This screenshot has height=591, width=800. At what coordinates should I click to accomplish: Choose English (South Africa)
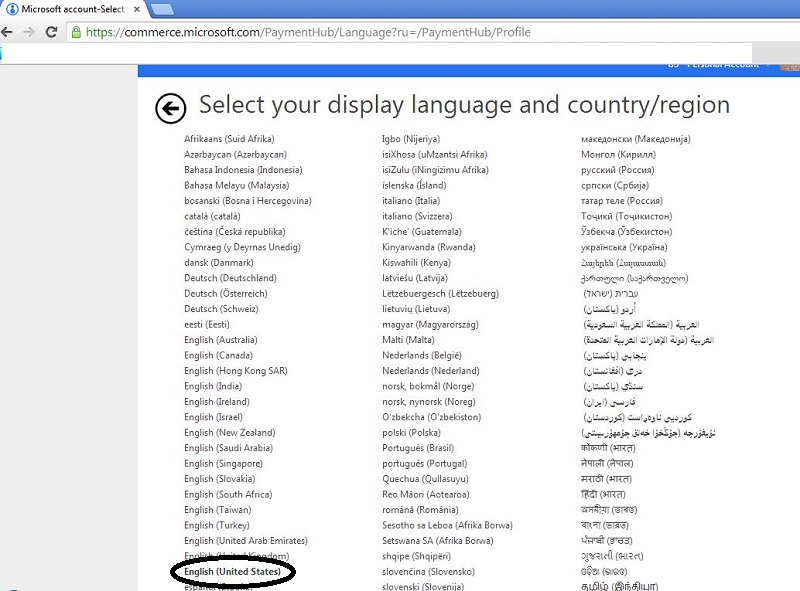pyautogui.click(x=228, y=494)
